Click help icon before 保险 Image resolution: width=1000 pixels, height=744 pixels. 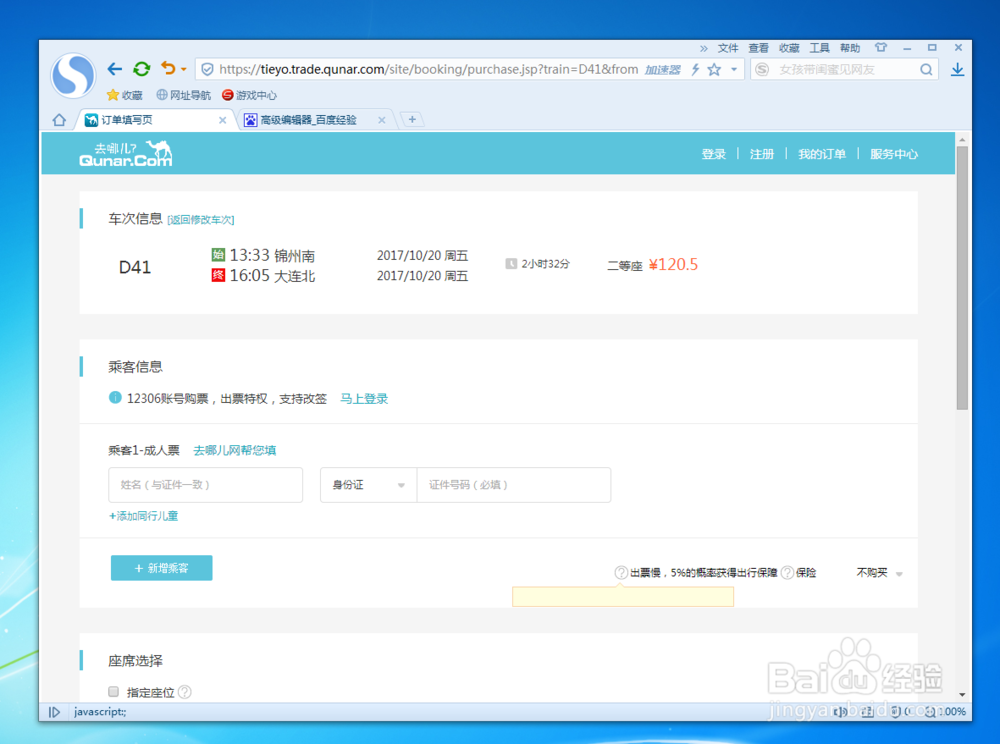coord(788,573)
